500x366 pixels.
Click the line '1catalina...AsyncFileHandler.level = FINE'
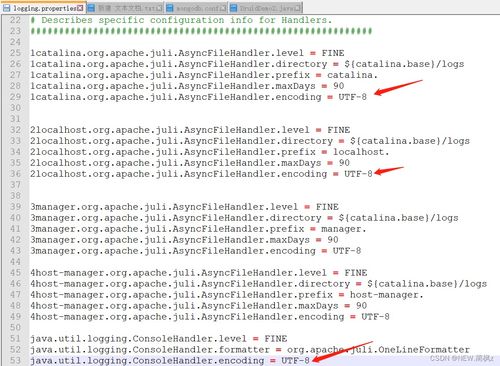tap(187, 53)
